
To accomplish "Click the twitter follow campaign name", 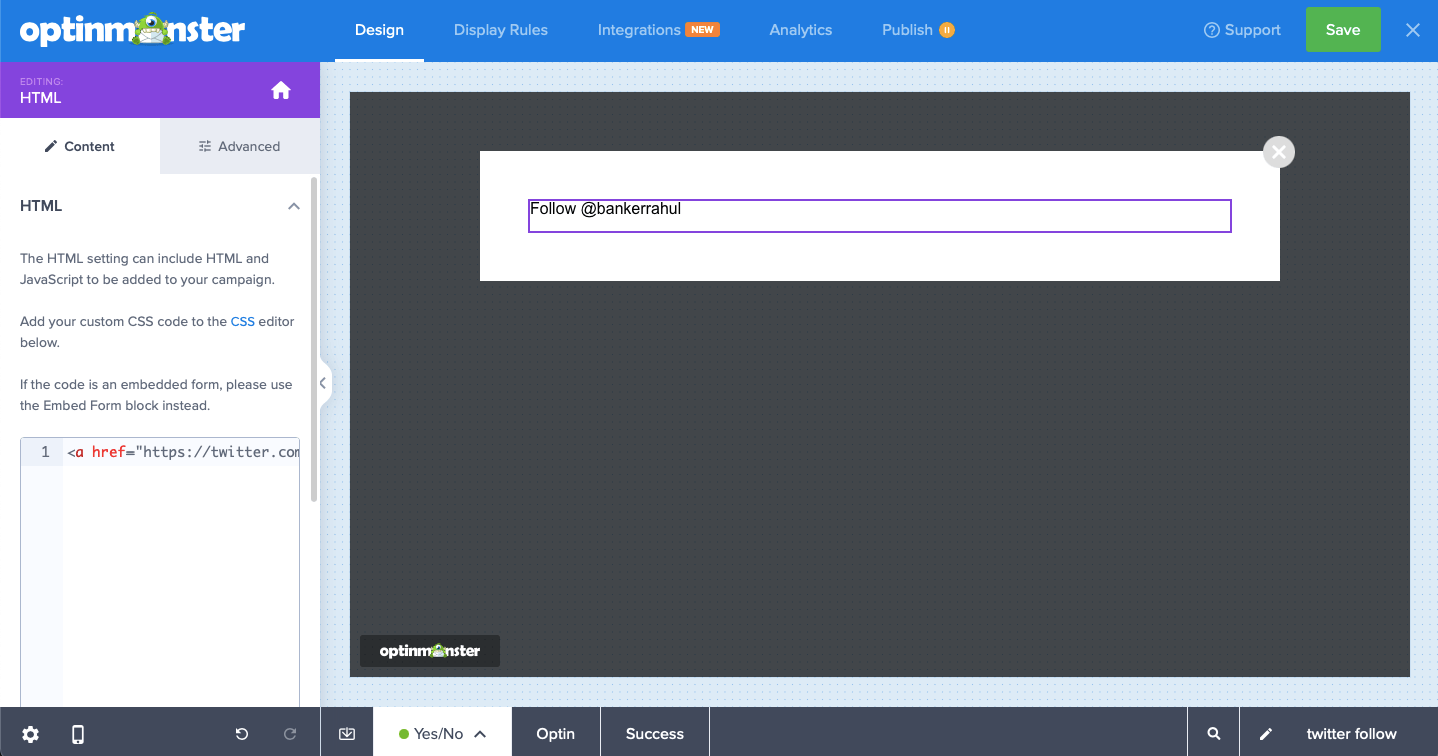I will [1352, 733].
